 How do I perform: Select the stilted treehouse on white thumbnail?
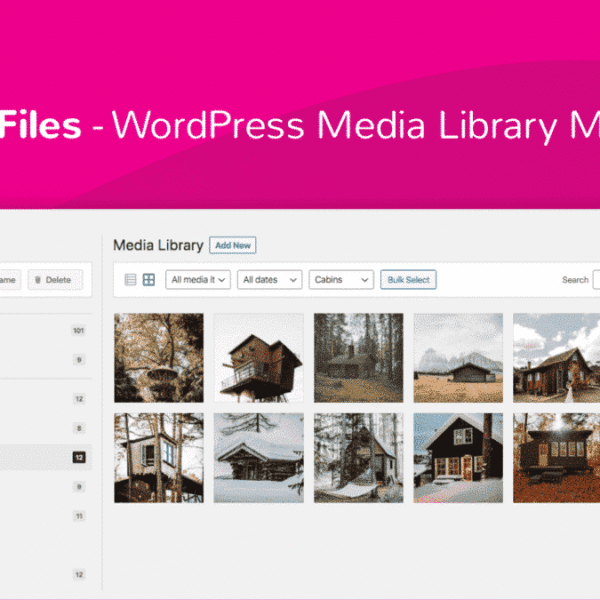coord(259,358)
